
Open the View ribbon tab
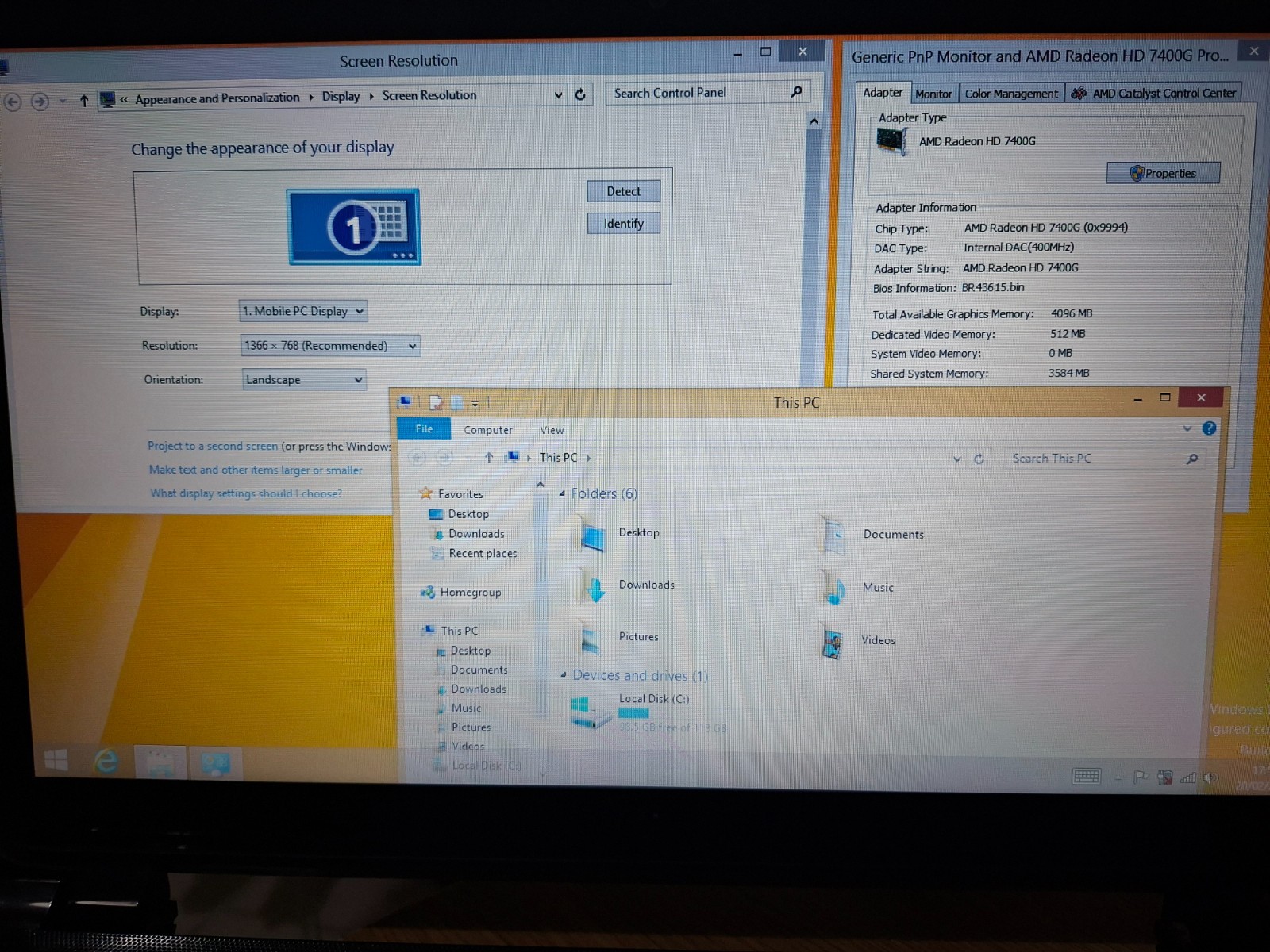(x=552, y=430)
